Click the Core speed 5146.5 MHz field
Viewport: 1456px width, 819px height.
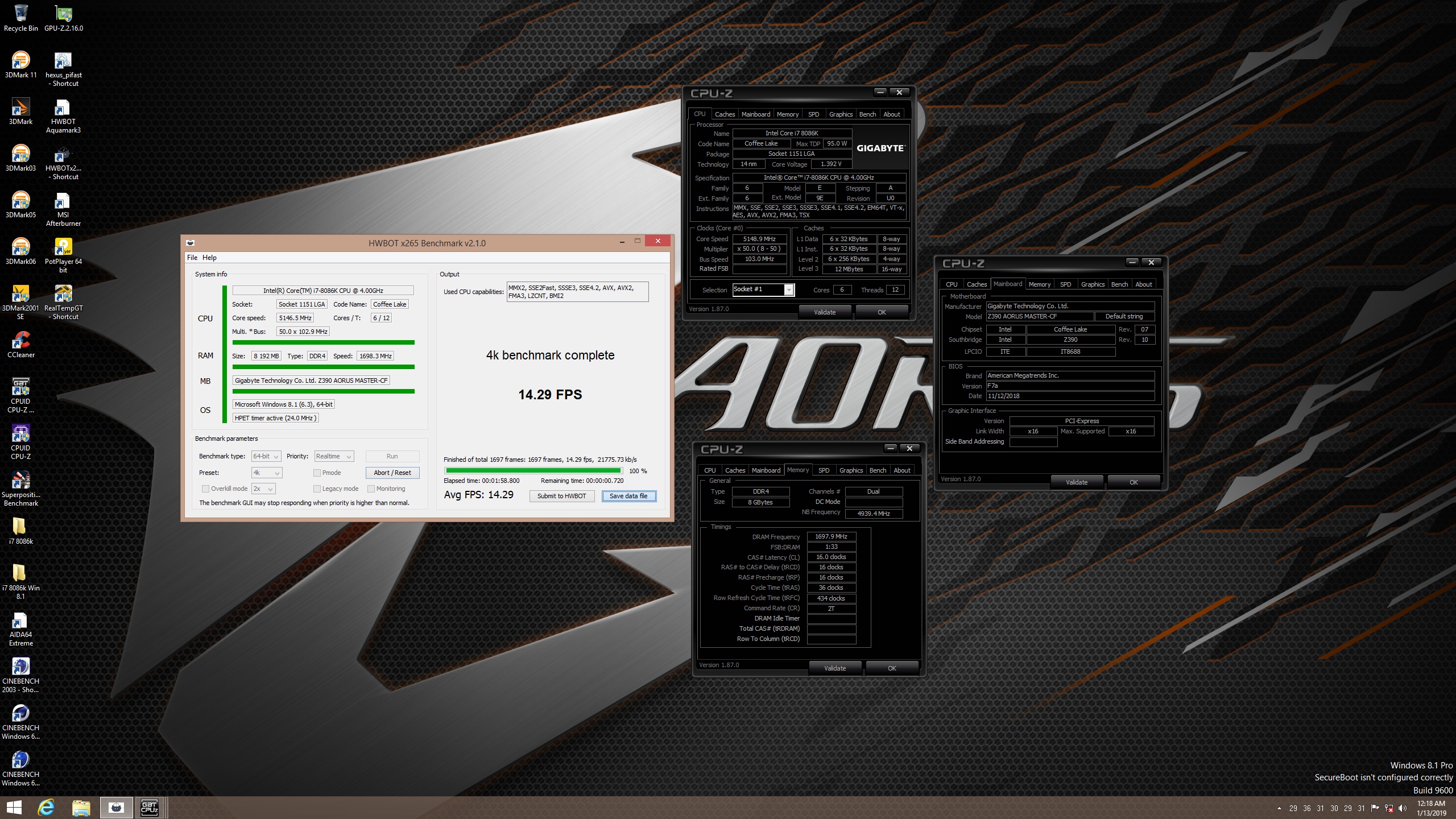(x=295, y=318)
